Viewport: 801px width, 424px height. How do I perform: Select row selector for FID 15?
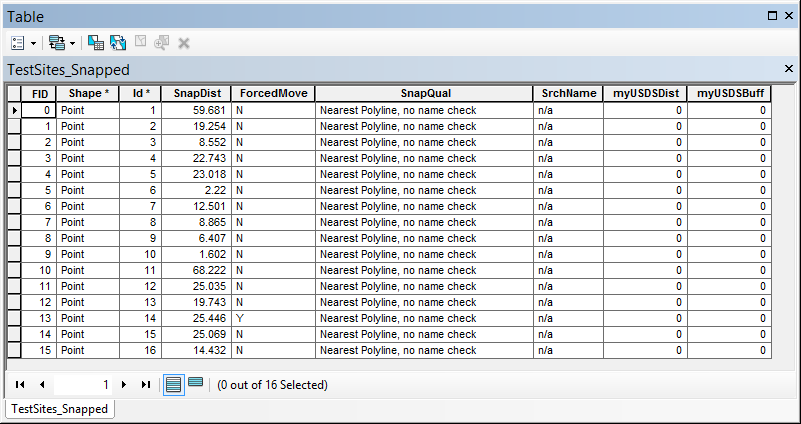tap(14, 350)
